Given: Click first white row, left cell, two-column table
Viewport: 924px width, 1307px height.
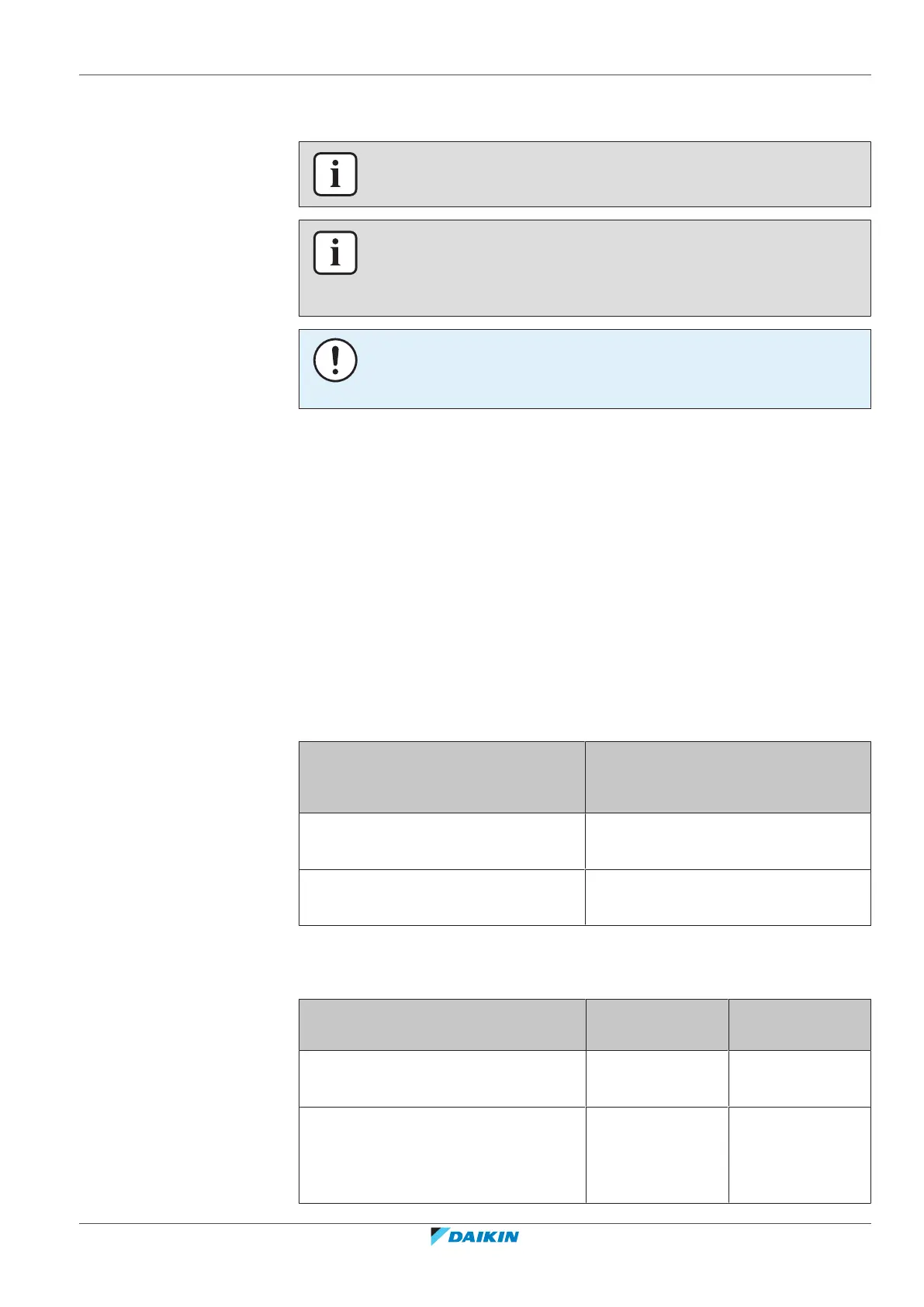Looking at the screenshot, I should (441, 841).
